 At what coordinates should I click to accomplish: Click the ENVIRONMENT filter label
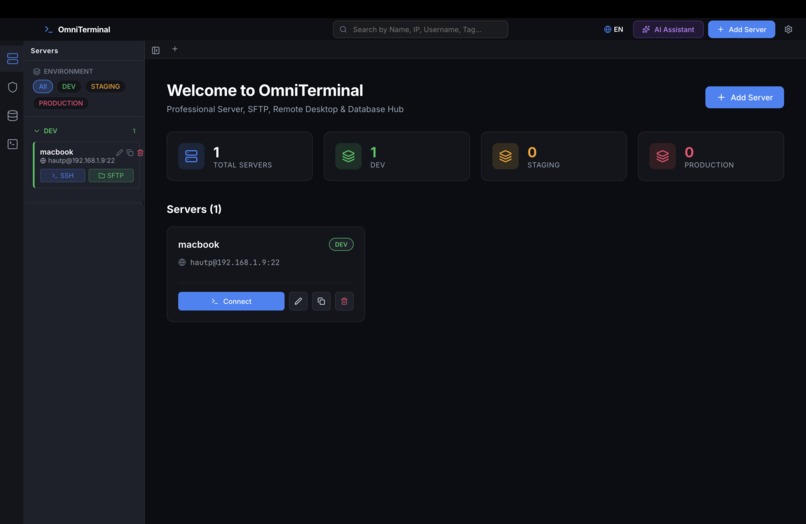(68, 71)
